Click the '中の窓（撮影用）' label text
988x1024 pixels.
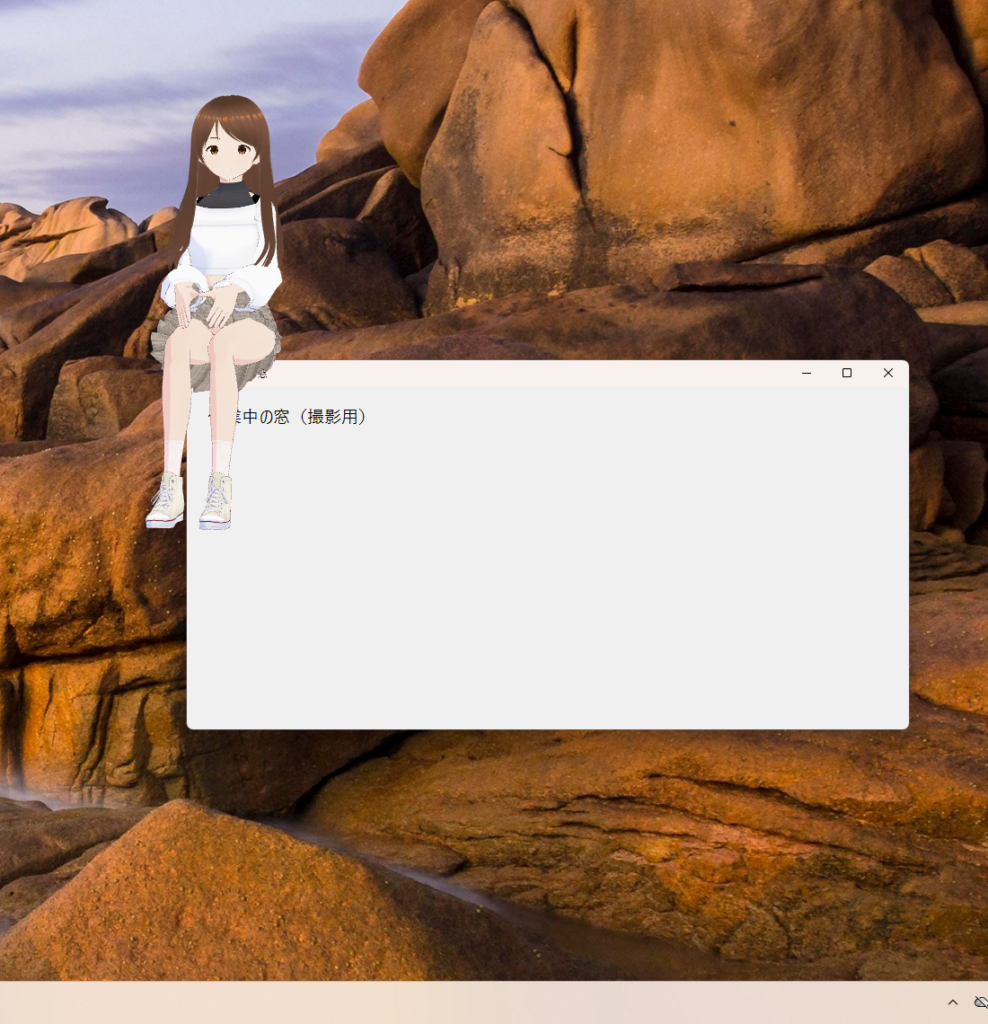[304, 417]
